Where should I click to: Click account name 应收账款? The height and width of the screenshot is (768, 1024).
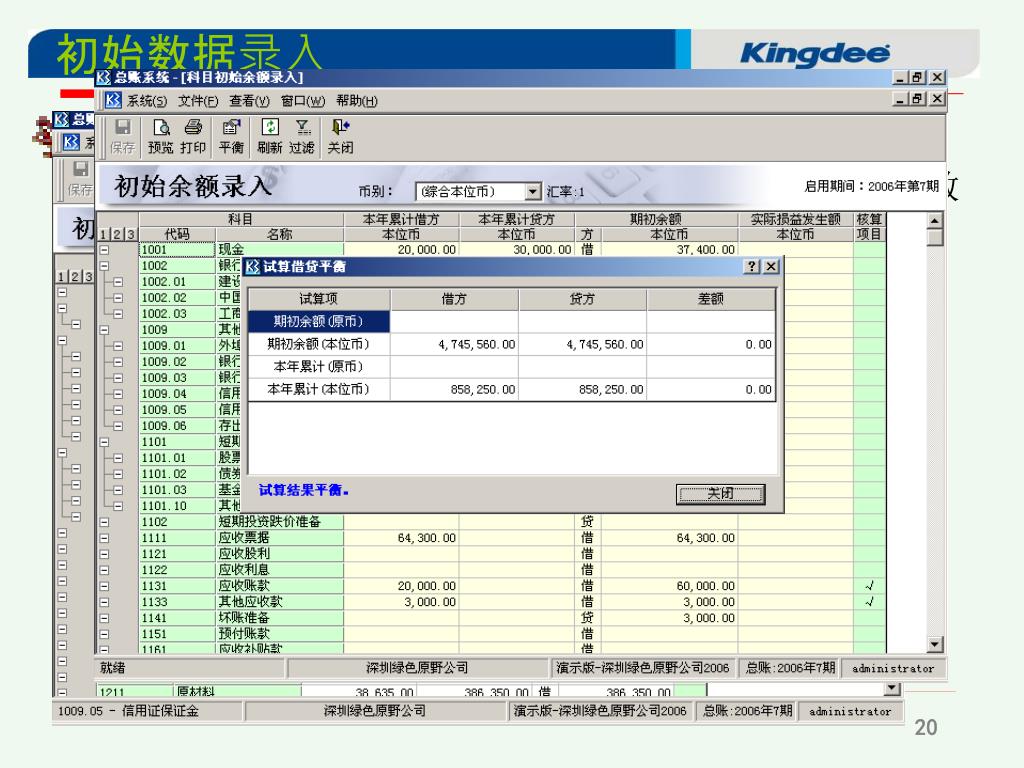[244, 586]
